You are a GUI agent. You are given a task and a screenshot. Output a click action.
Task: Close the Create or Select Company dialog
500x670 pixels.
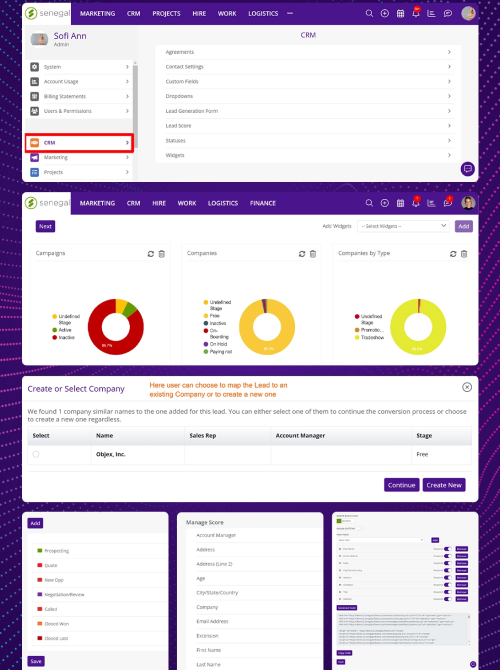coord(467,387)
